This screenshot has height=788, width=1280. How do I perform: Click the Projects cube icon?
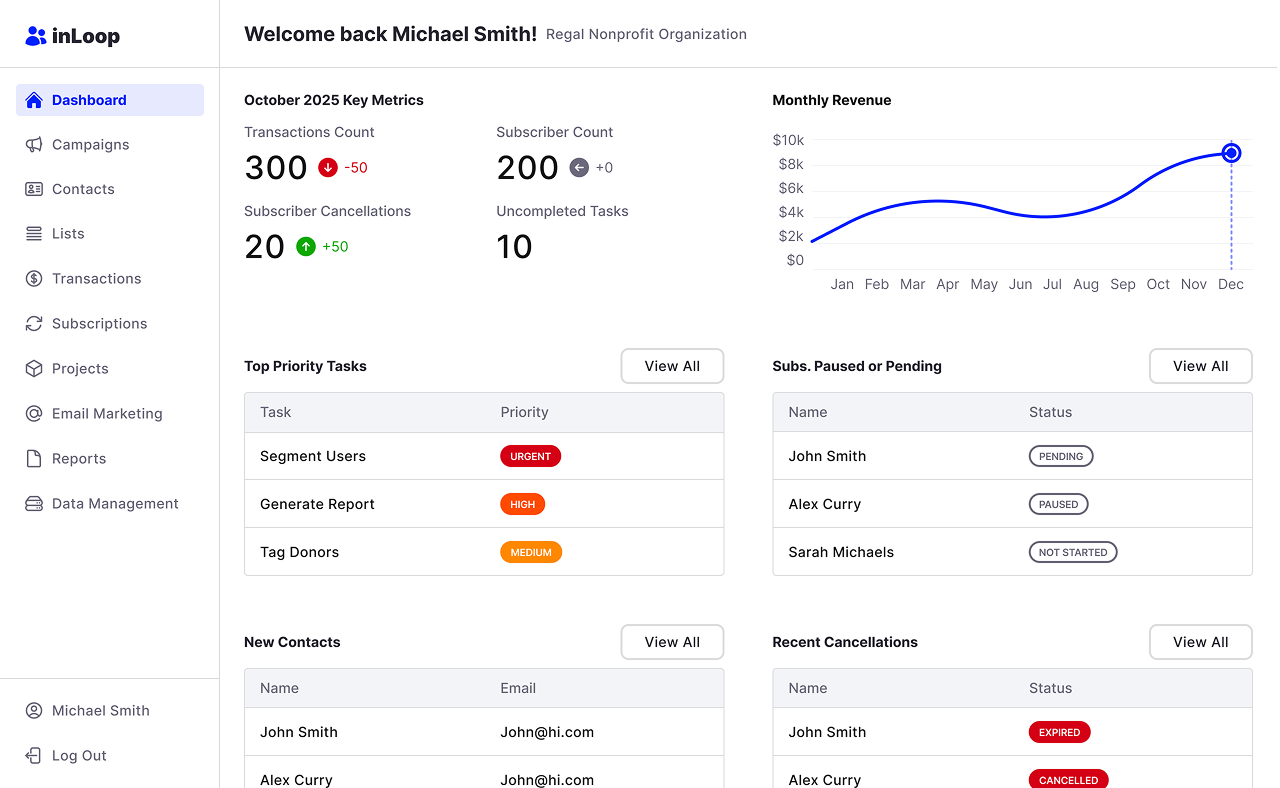34,369
